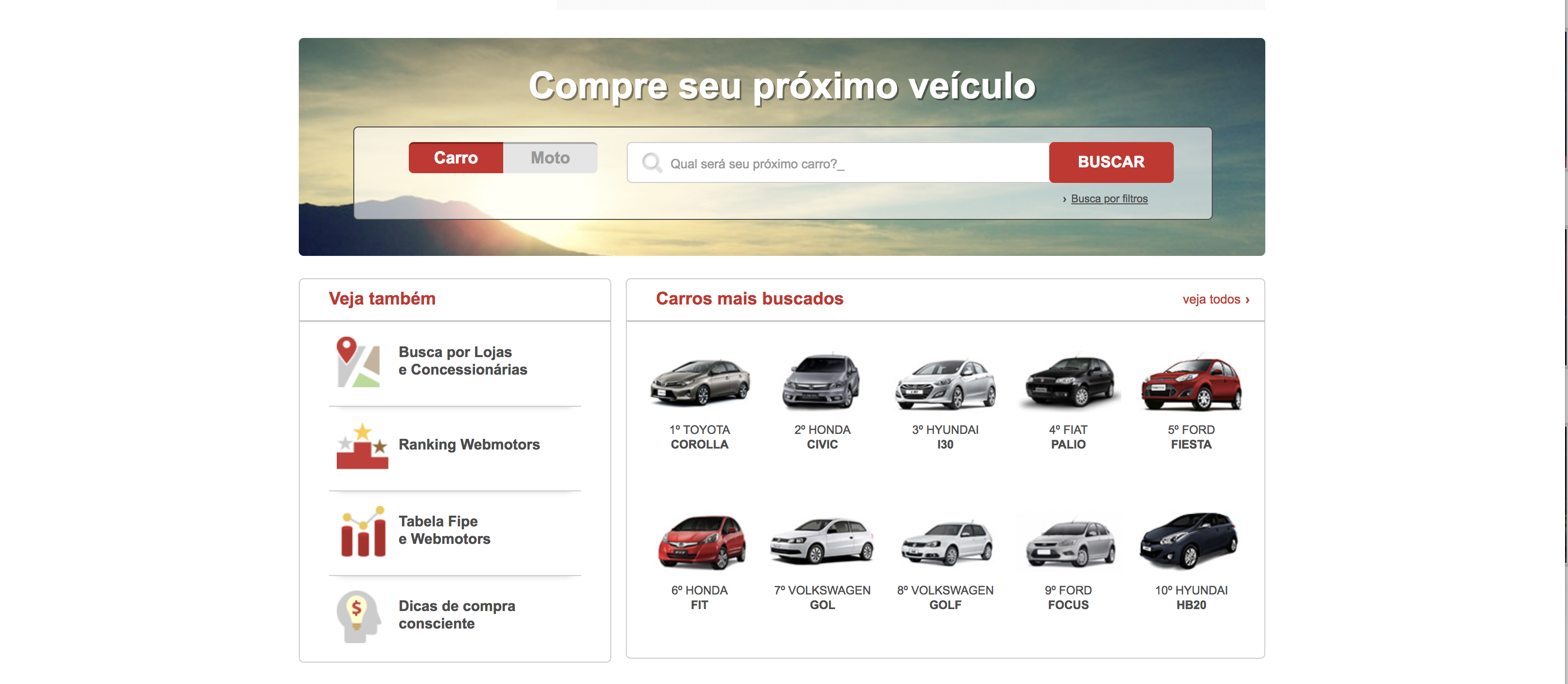The height and width of the screenshot is (684, 1568).
Task: Select the white Volkswagen Gol image
Action: click(822, 540)
